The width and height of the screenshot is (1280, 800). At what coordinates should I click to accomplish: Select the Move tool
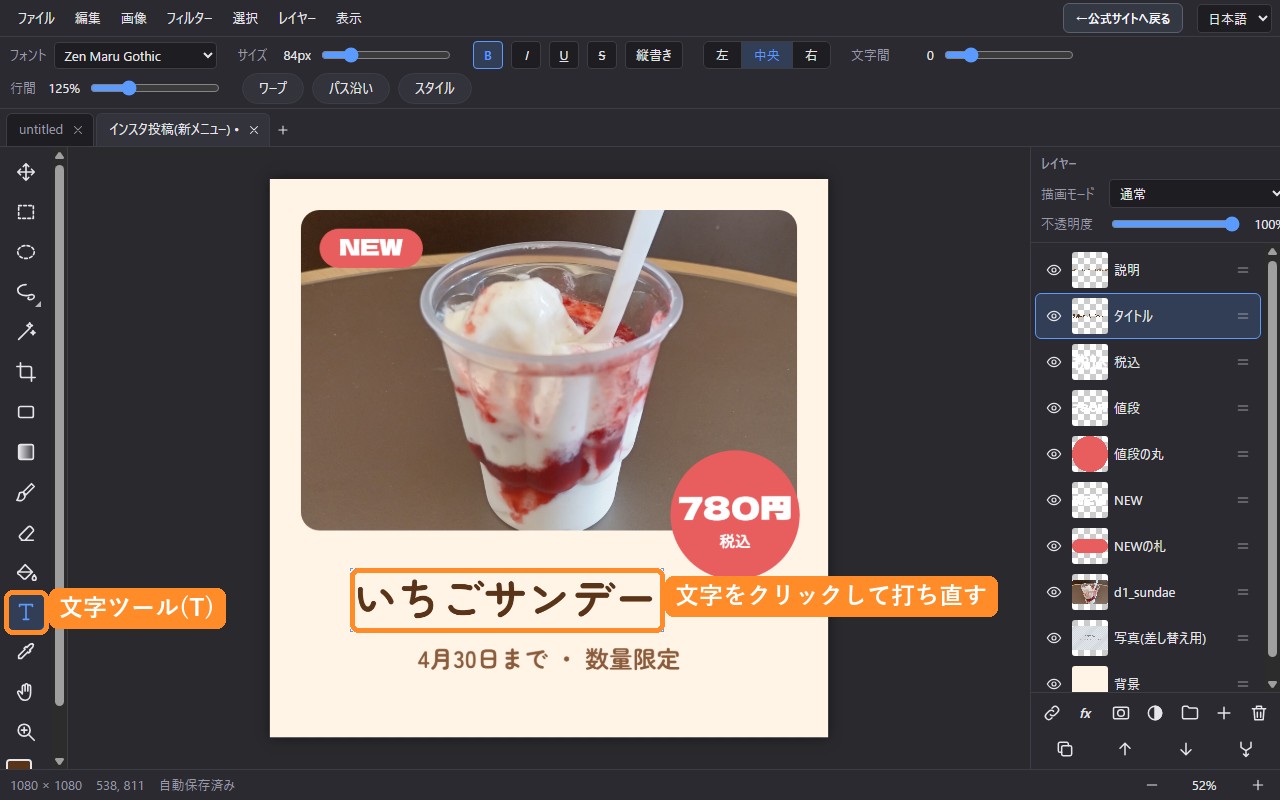click(26, 172)
